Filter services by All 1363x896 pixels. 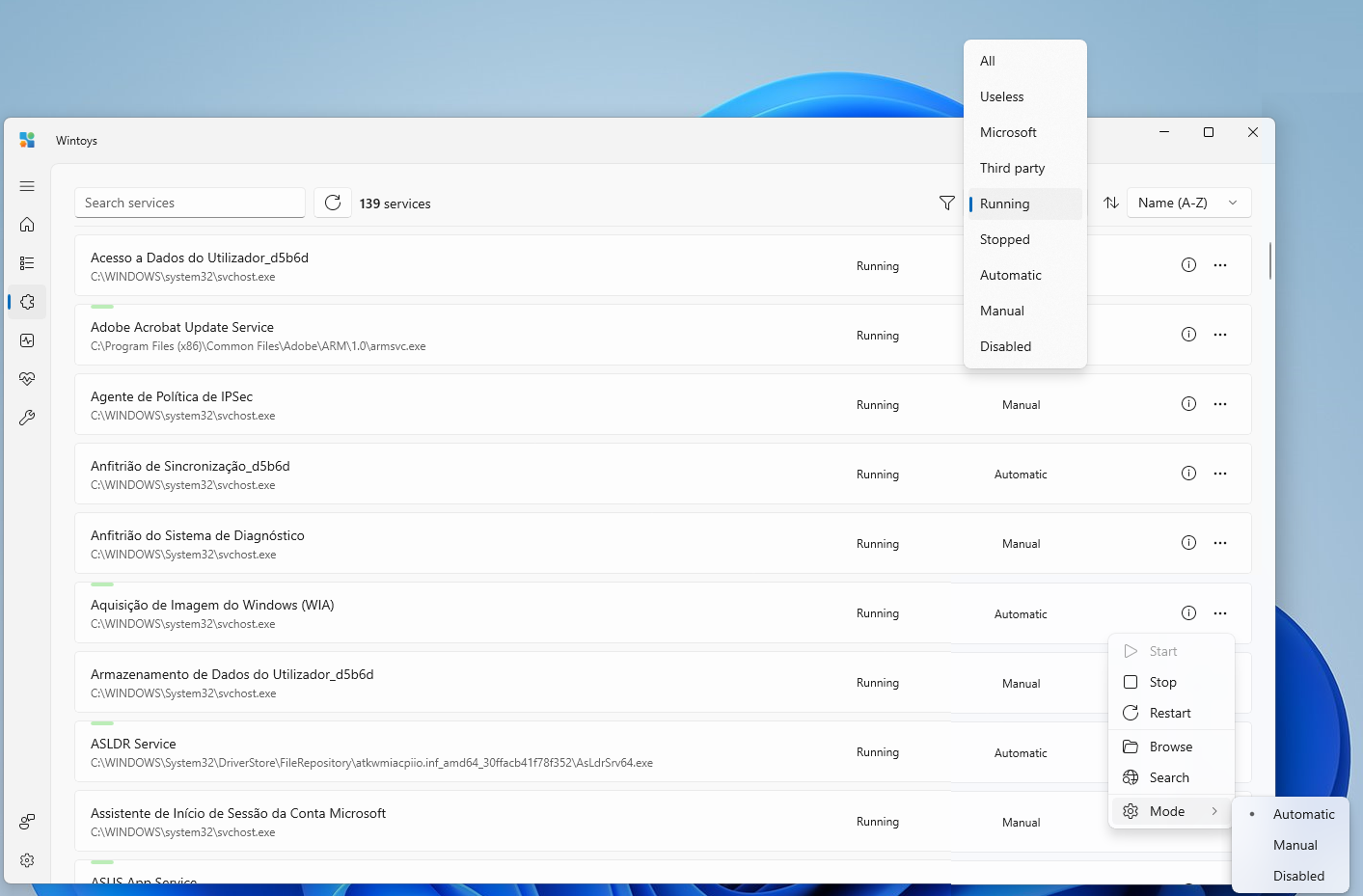[1025, 61]
